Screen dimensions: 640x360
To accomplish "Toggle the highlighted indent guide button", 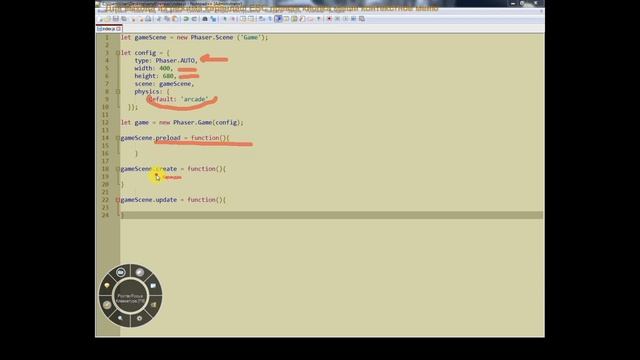I will coord(278,19).
